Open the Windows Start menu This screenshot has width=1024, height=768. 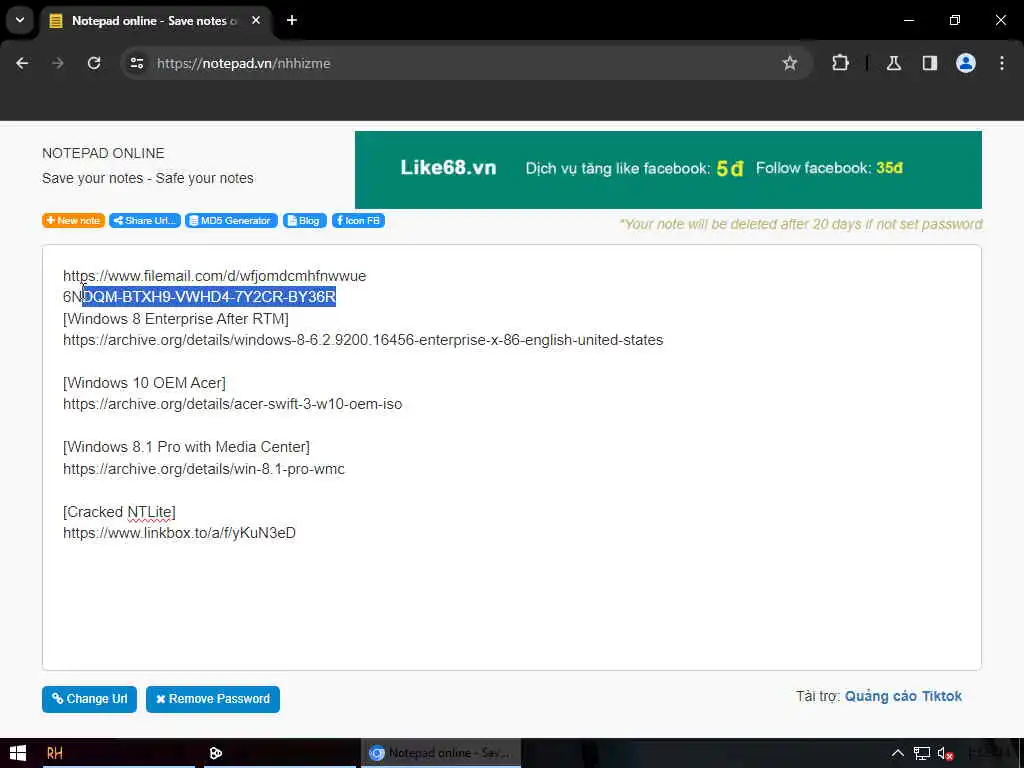click(x=18, y=753)
